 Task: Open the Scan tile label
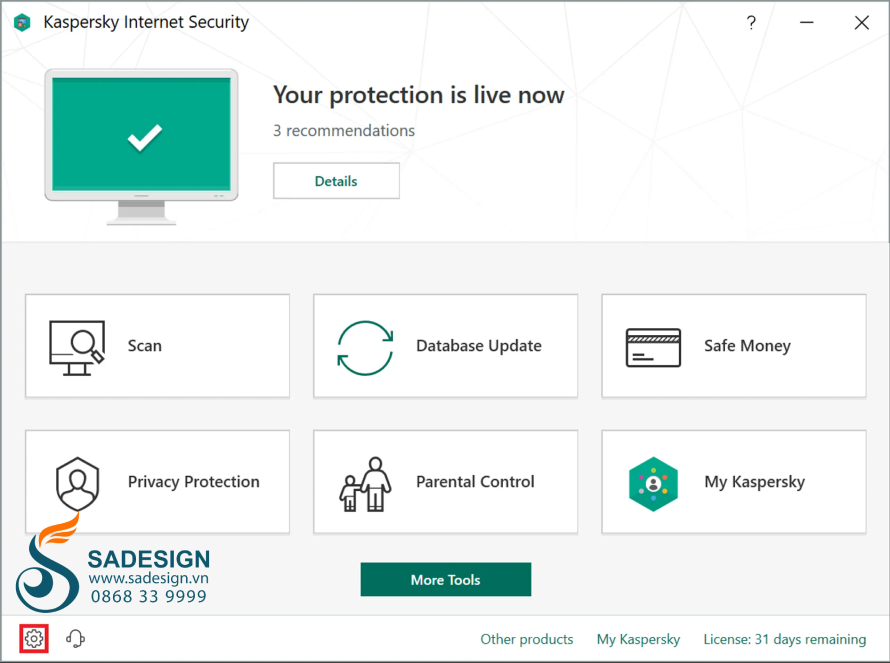click(x=145, y=346)
